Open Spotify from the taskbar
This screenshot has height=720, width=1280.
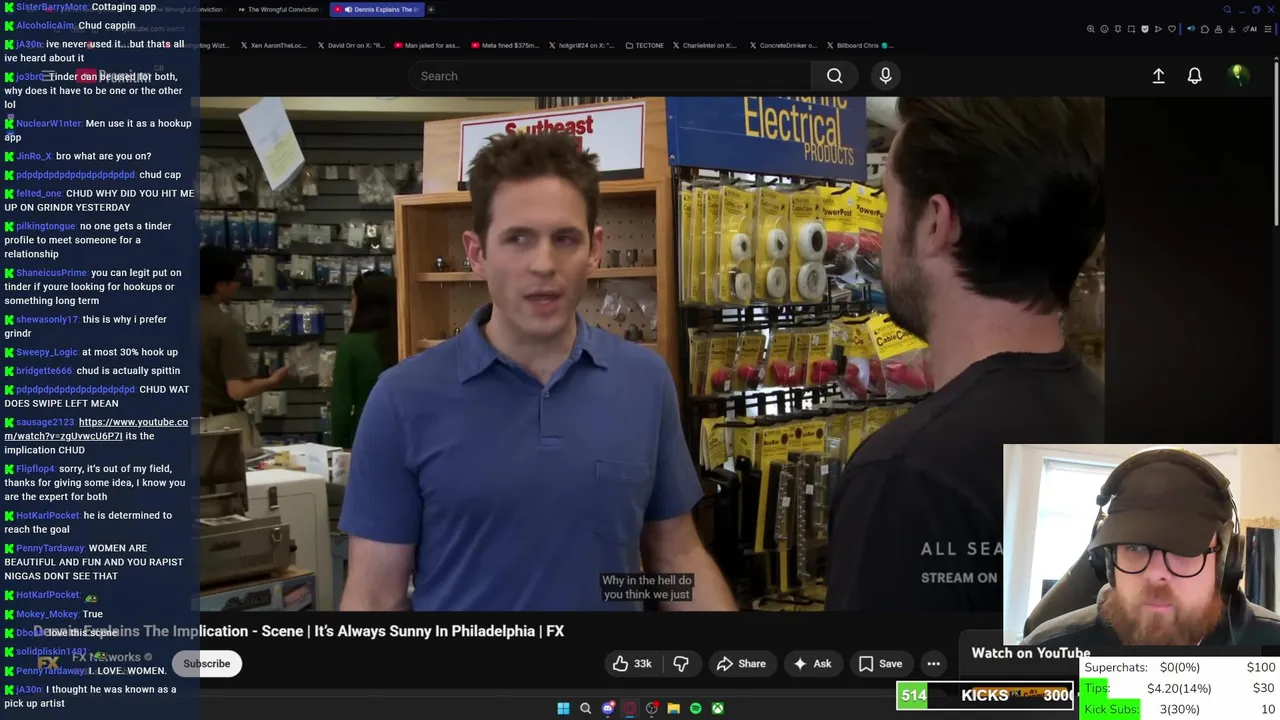pyautogui.click(x=696, y=708)
